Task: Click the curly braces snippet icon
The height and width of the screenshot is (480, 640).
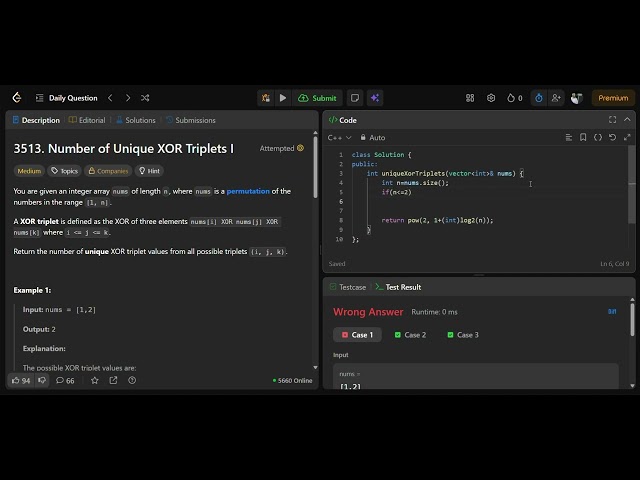Action: point(598,138)
